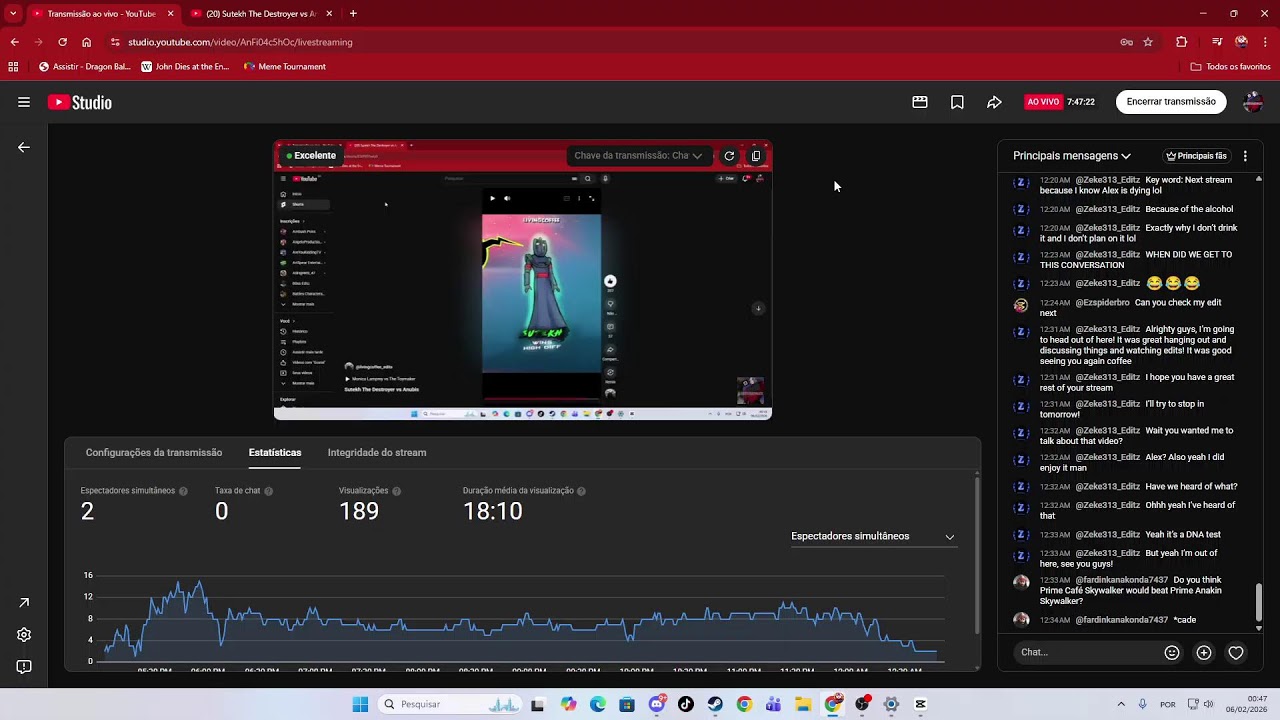Viewport: 1280px width, 720px height.
Task: Open the Assistir - Dragon Bal... bookmark
Action: (84, 67)
